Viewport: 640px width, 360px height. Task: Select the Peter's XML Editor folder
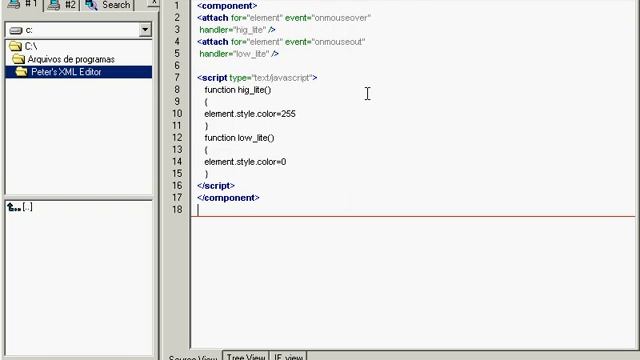pyautogui.click(x=66, y=72)
